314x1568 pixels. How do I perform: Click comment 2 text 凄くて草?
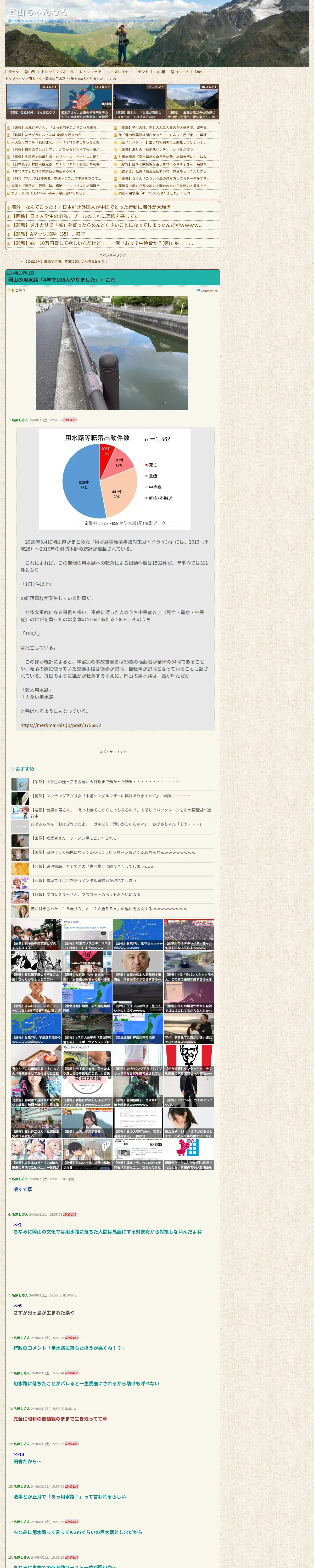[x=23, y=1189]
